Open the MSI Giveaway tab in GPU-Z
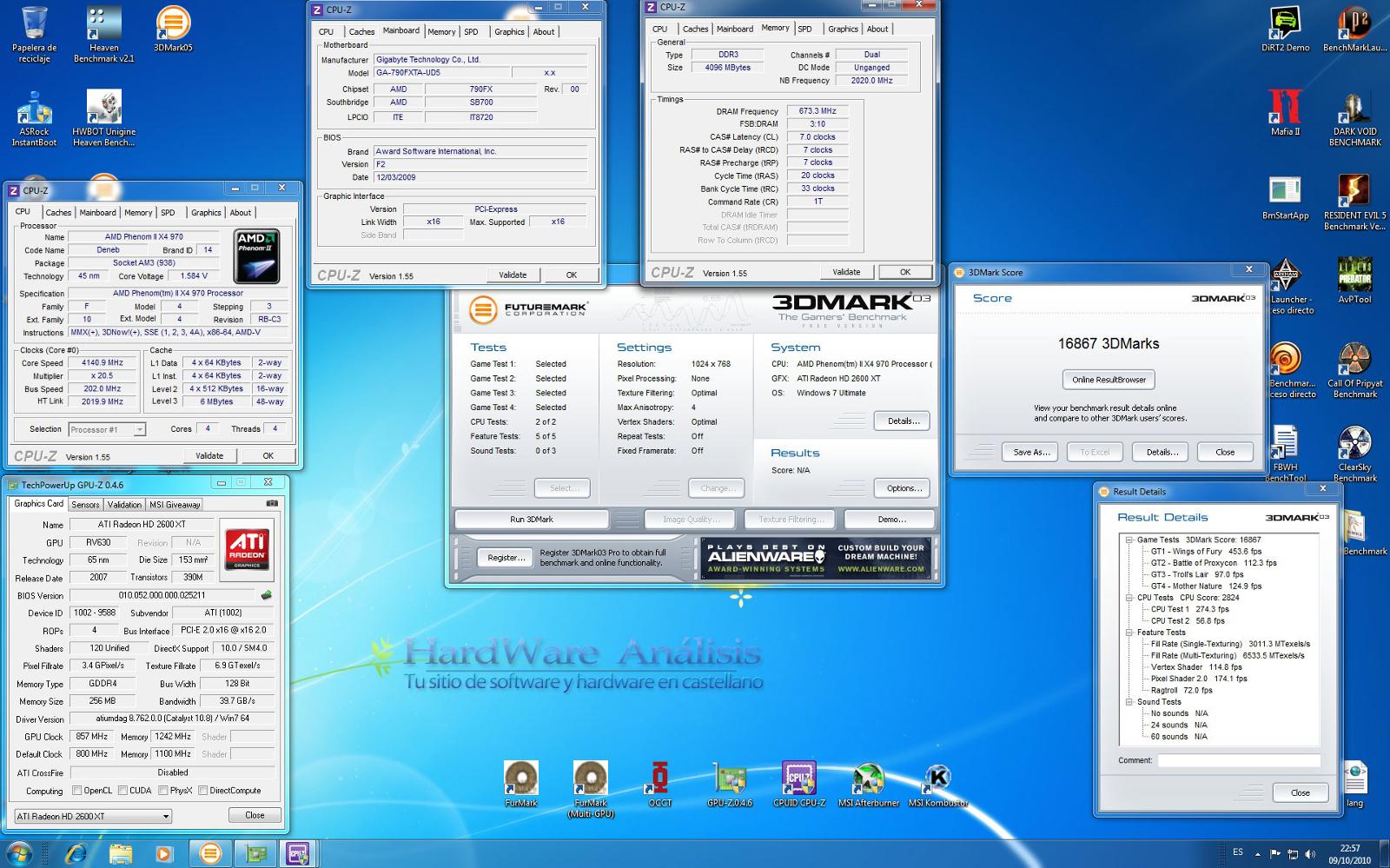Image resolution: width=1390 pixels, height=868 pixels. pyautogui.click(x=175, y=504)
